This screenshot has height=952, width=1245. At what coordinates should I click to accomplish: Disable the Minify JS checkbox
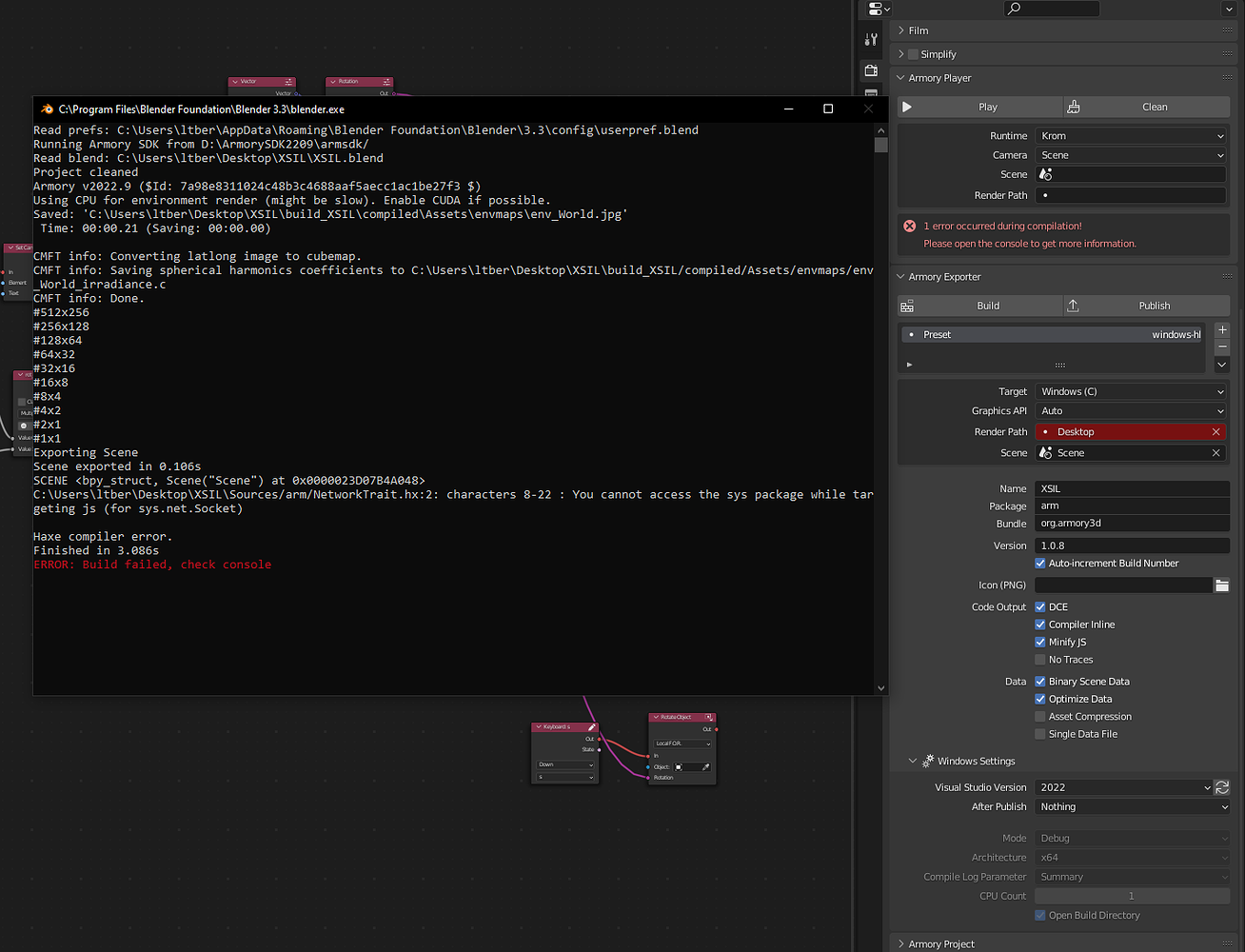[x=1040, y=642]
